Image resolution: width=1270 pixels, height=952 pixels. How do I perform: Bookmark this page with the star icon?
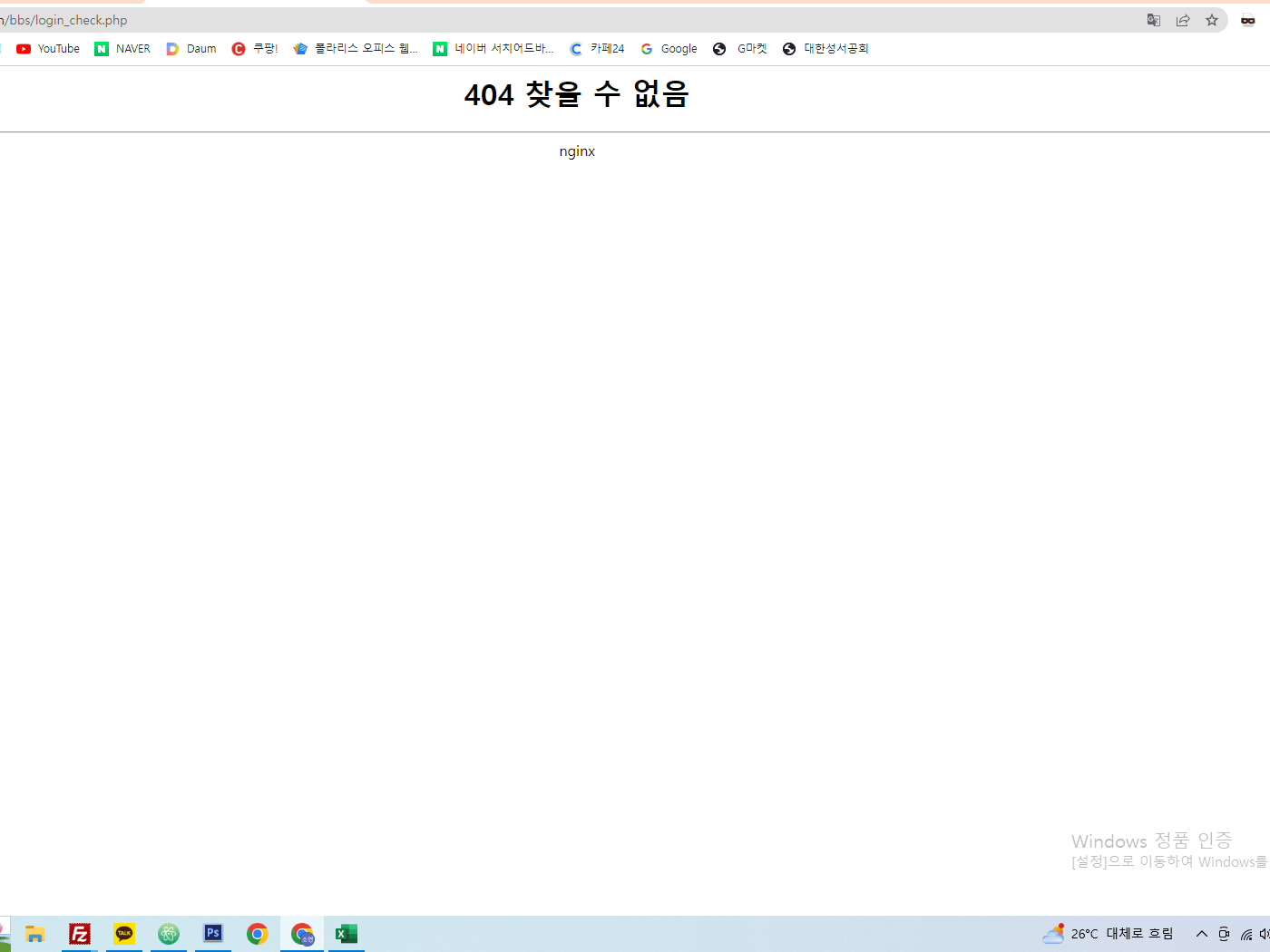point(1212,20)
